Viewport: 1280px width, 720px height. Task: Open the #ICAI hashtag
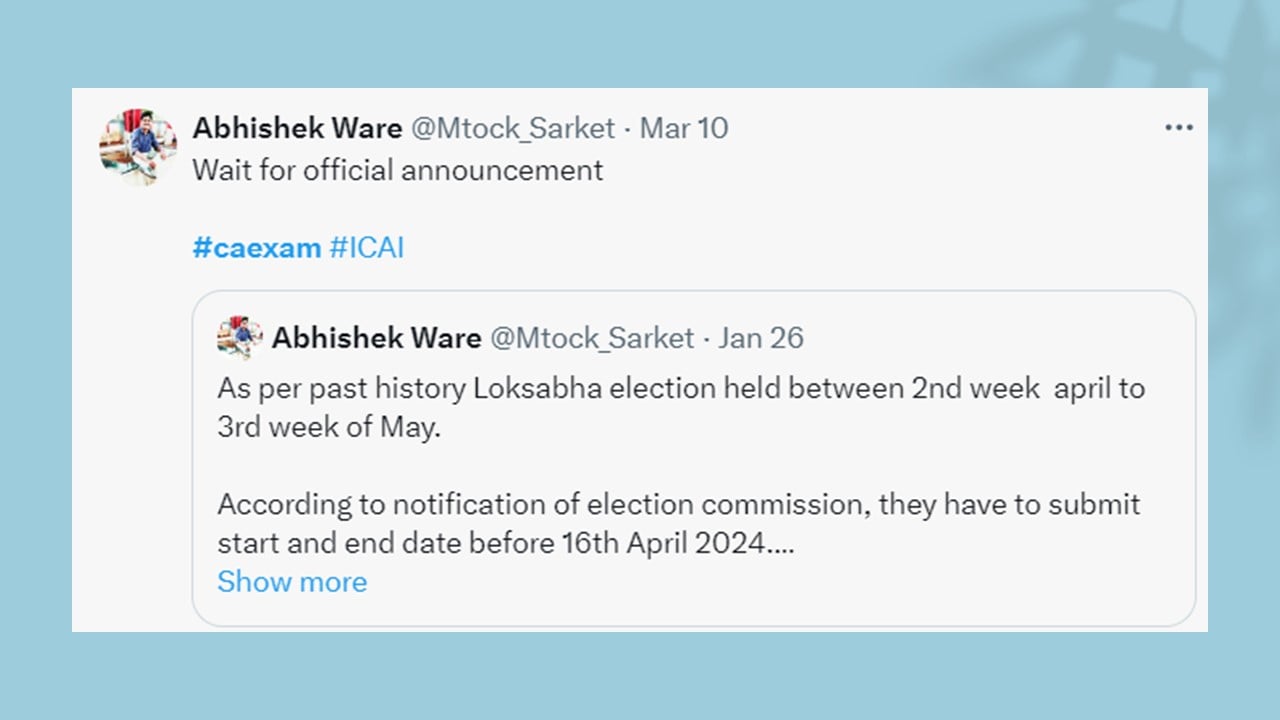point(367,248)
